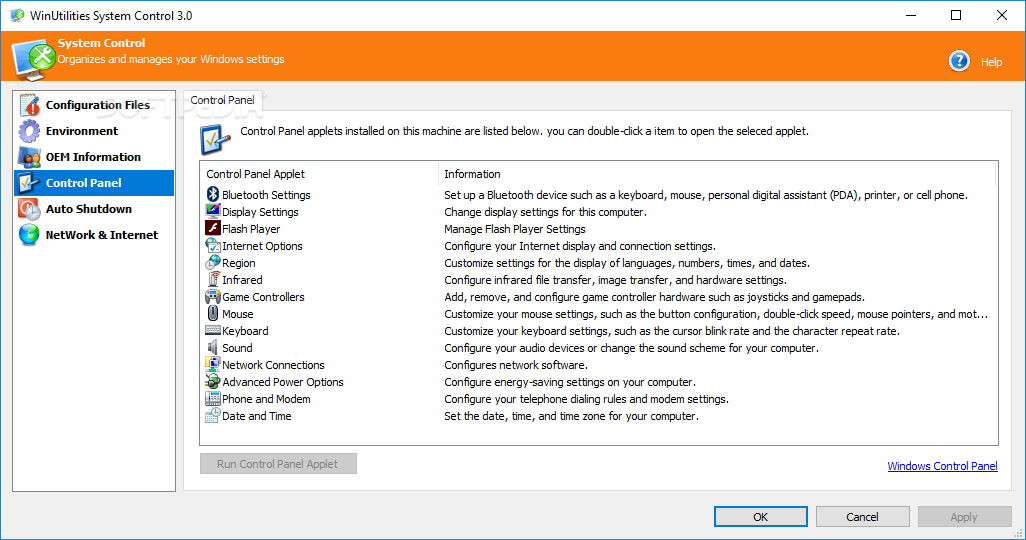Screen dimensions: 1026x540
Task: Click 'Change display settings for this computer.' text
Action: coord(545,212)
